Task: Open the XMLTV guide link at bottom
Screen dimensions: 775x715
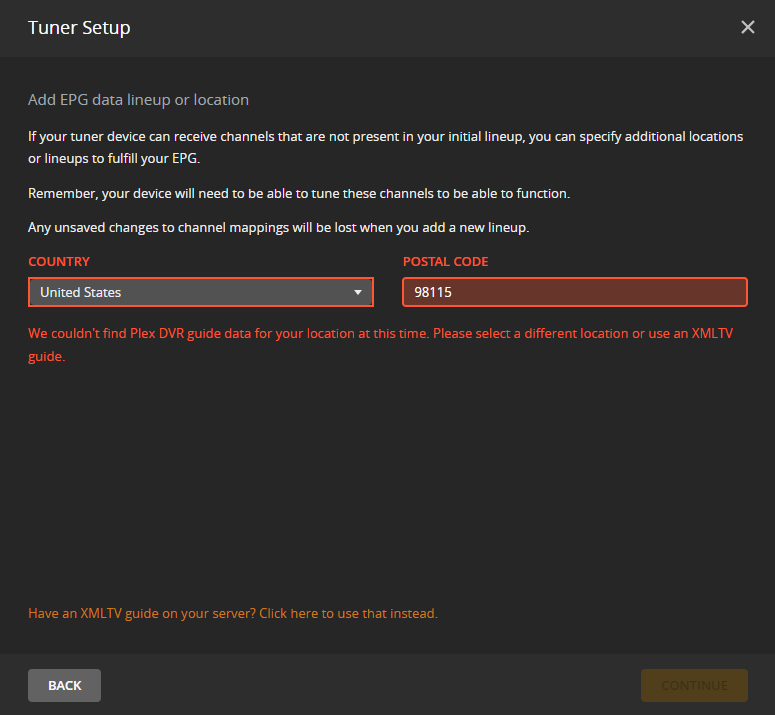Action: click(x=232, y=613)
